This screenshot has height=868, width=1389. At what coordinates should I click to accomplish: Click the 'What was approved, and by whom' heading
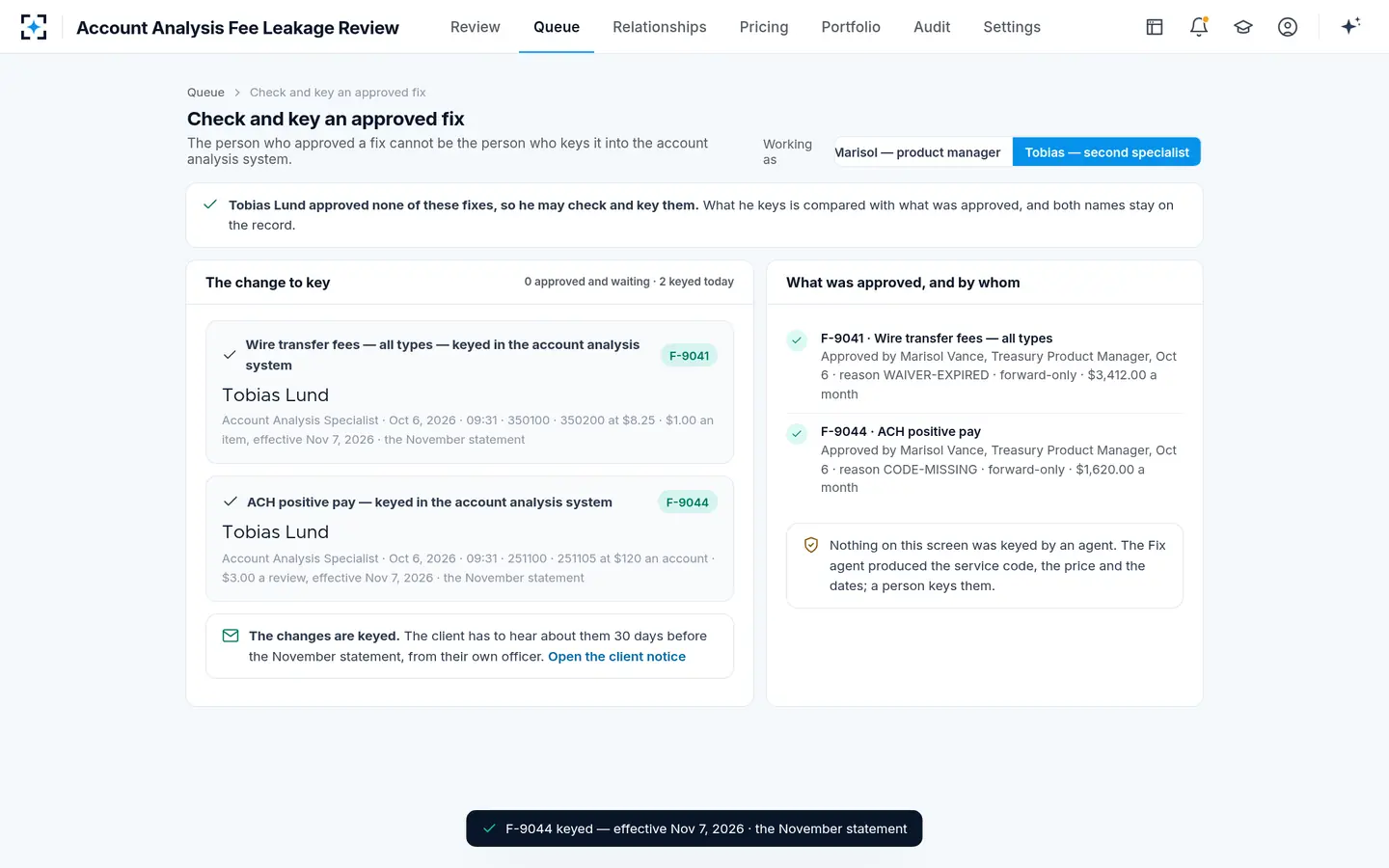point(903,283)
